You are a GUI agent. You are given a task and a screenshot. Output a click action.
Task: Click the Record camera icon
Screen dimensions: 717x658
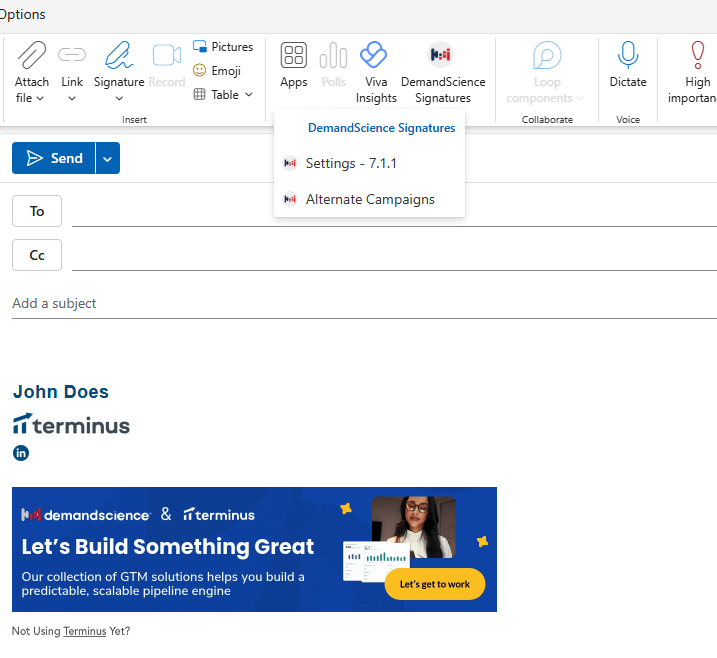166,55
